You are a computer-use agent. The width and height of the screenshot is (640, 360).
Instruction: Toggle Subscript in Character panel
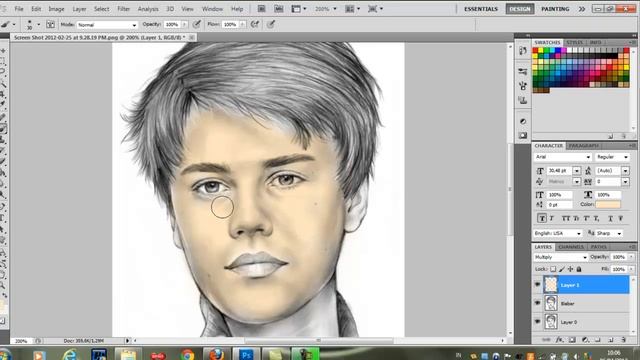pyautogui.click(x=596, y=218)
